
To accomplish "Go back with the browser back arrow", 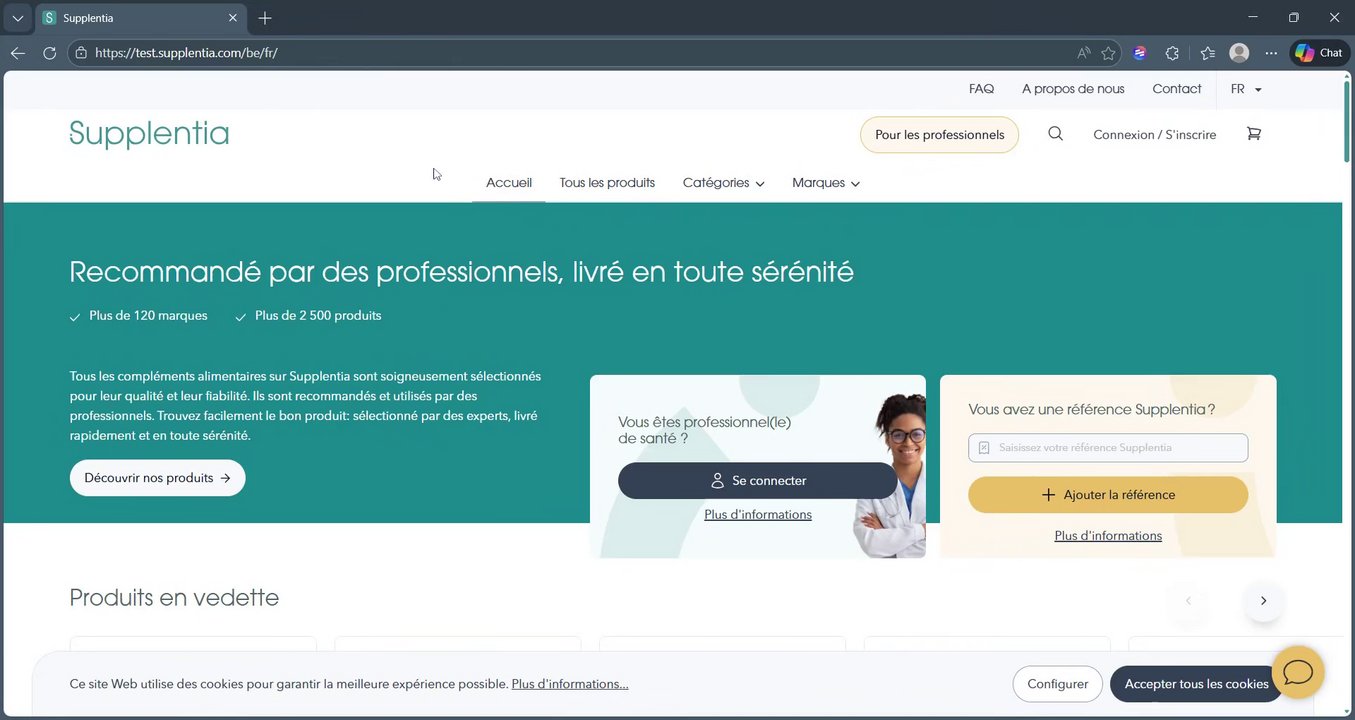I will [18, 53].
